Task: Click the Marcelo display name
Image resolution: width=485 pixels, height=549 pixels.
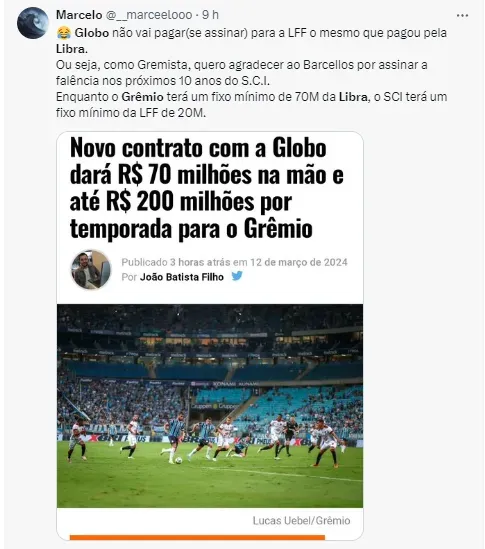Action: point(79,15)
